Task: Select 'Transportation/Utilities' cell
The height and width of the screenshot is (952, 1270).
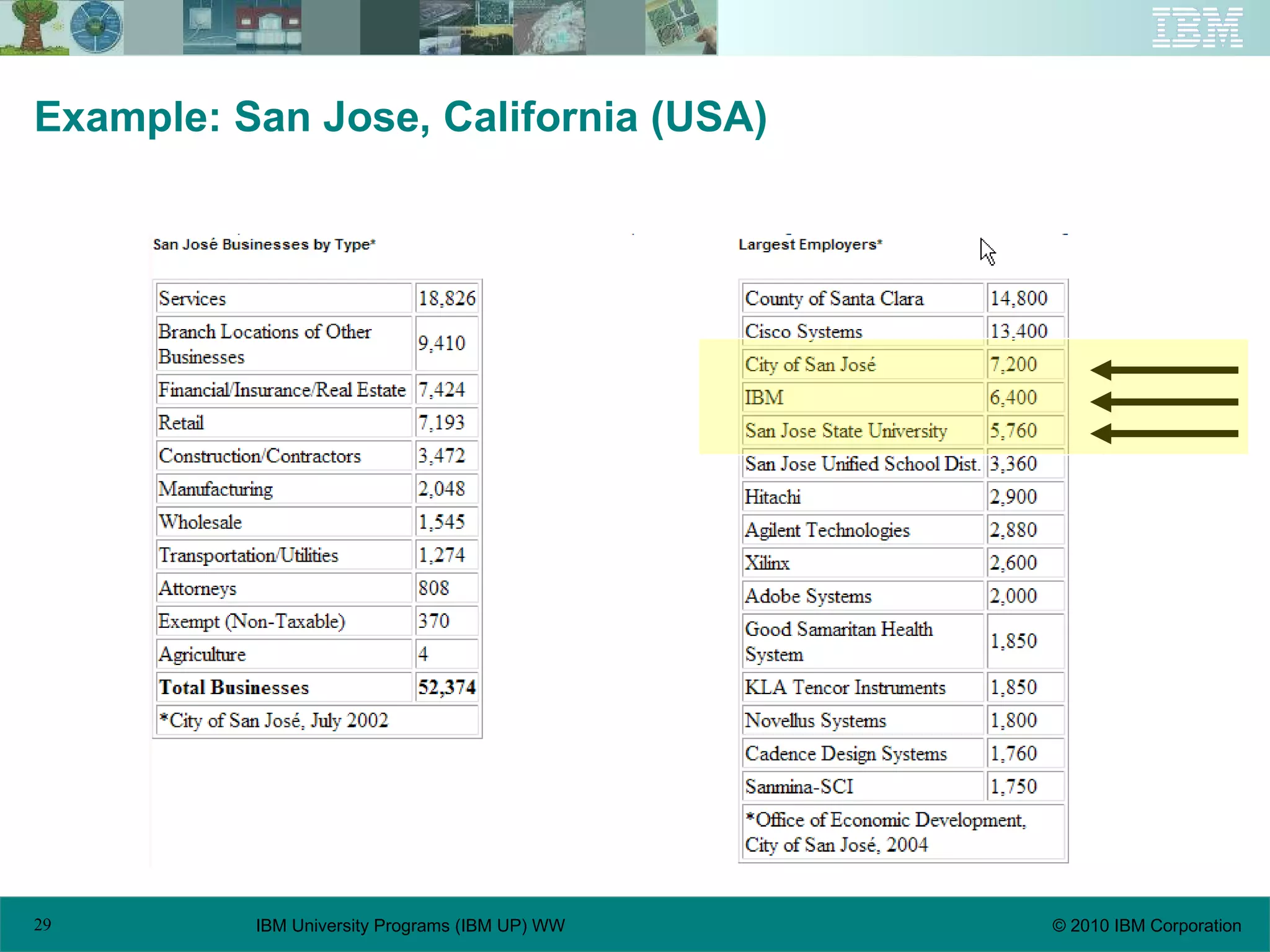Action: 284,555
